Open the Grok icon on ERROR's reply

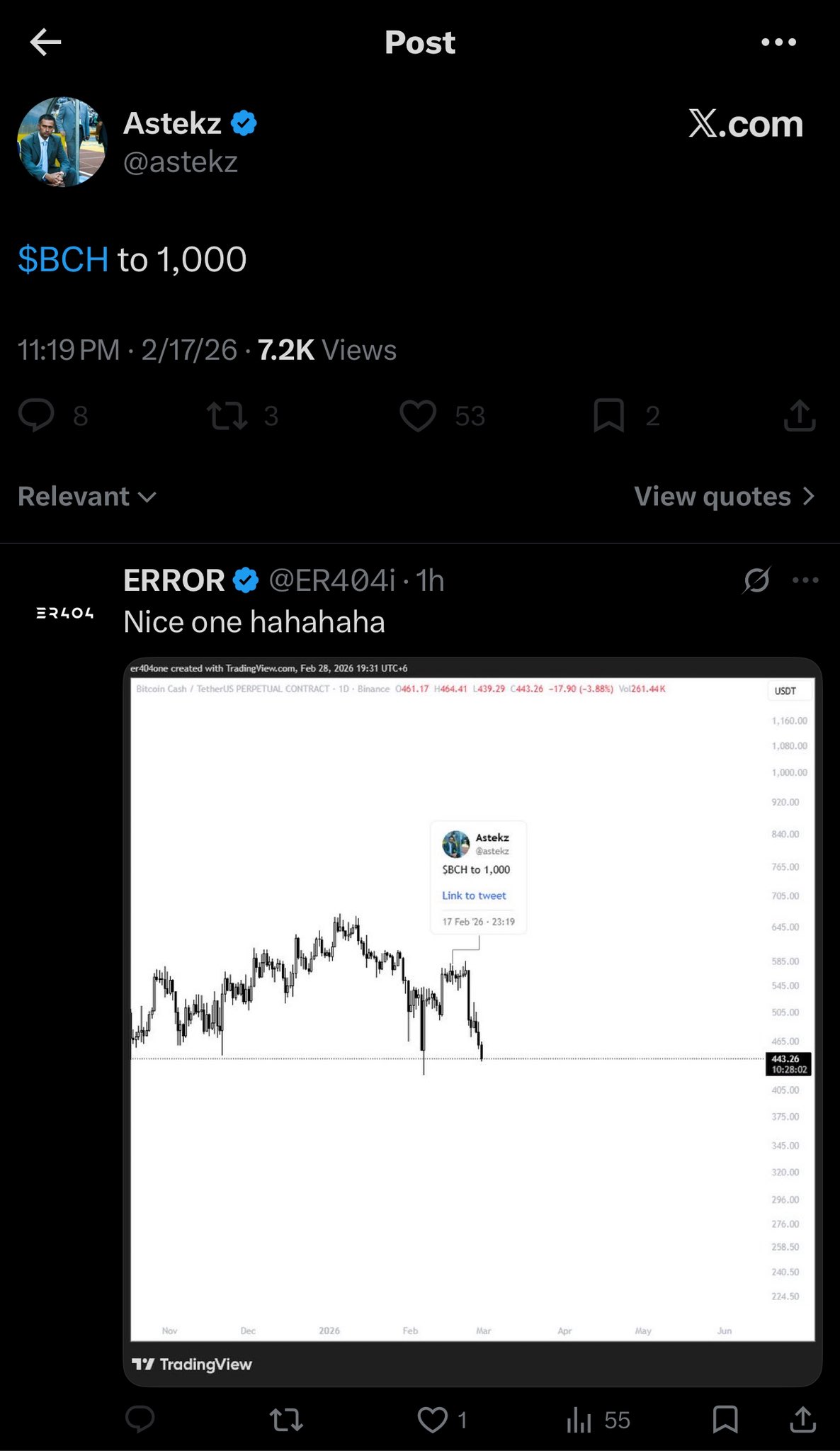[x=756, y=580]
